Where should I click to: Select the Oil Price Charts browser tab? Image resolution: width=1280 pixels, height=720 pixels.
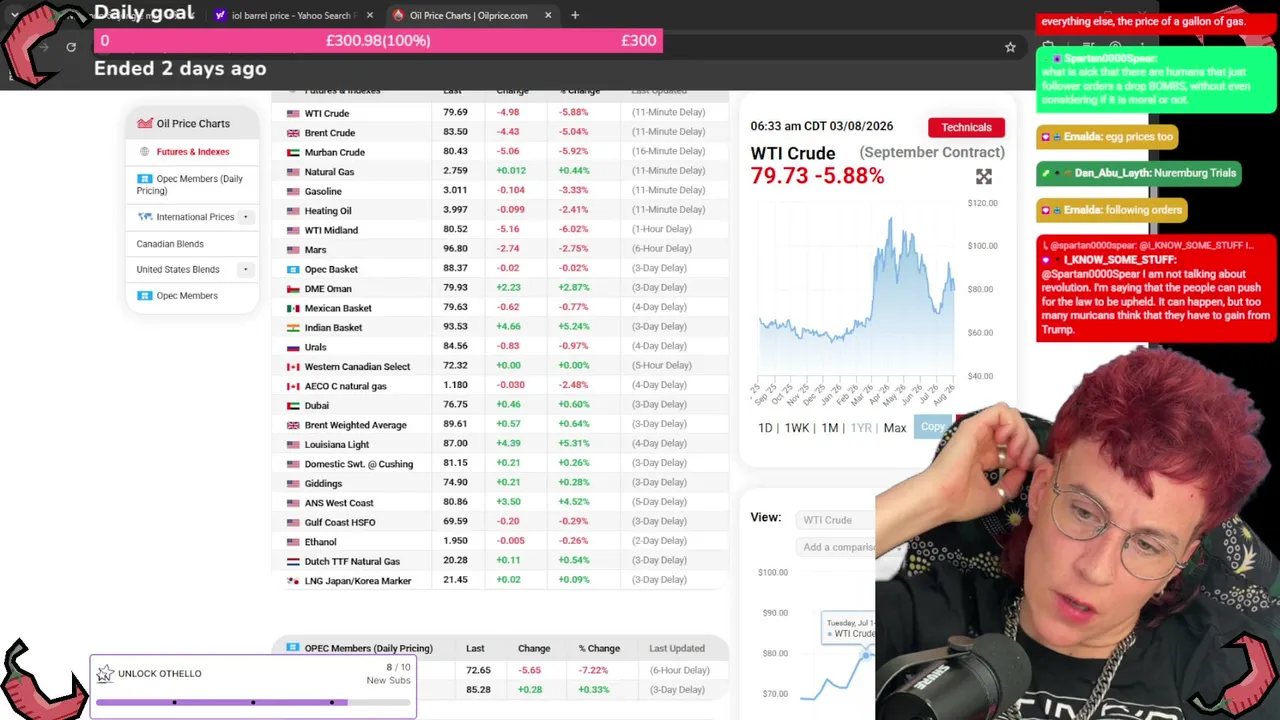(x=468, y=15)
